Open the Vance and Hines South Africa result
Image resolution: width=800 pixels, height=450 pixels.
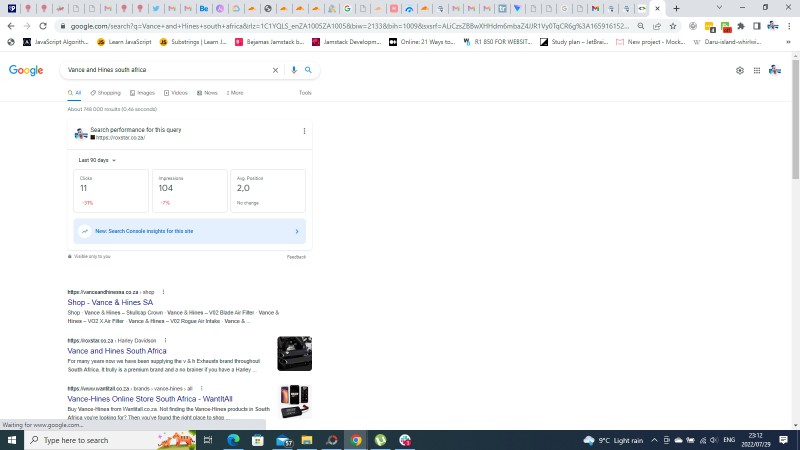pos(117,351)
